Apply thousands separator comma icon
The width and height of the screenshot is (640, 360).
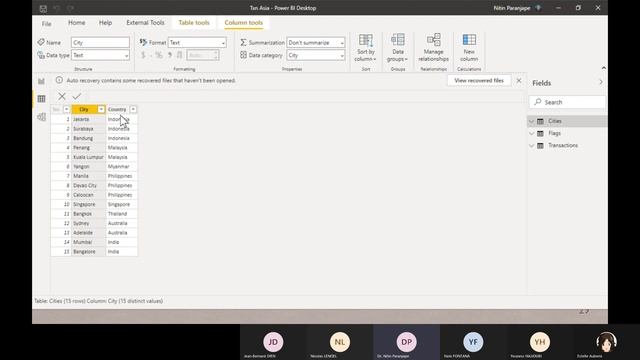tap(169, 55)
